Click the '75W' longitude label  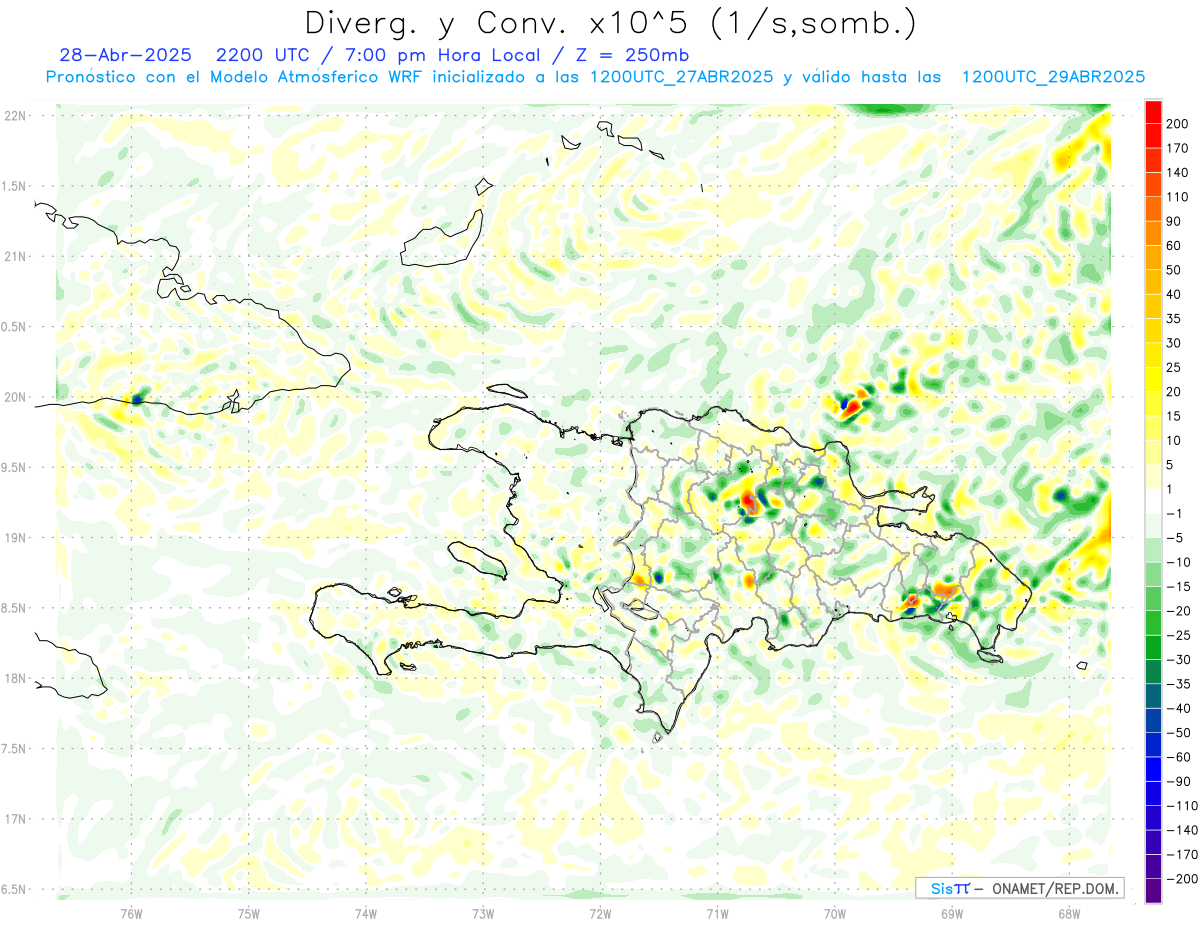249,914
